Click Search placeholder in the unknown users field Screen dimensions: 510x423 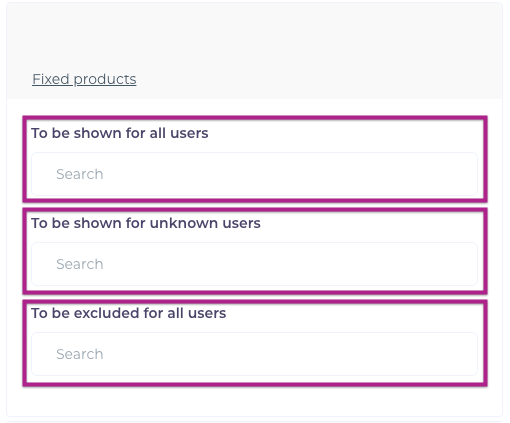pos(80,264)
